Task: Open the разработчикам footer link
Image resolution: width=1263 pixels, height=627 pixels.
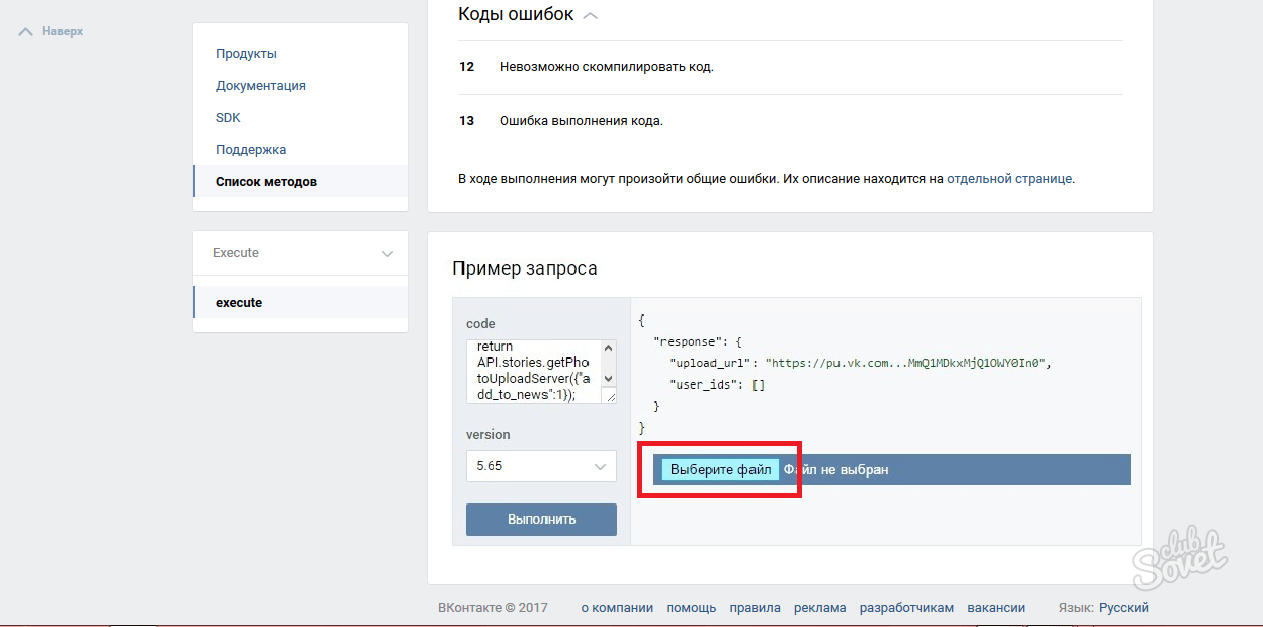Action: [906, 608]
